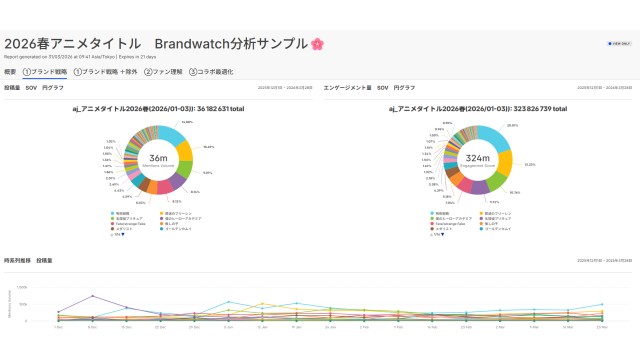
Task: Click pink slice of 36m donut
Action: [x=164, y=187]
